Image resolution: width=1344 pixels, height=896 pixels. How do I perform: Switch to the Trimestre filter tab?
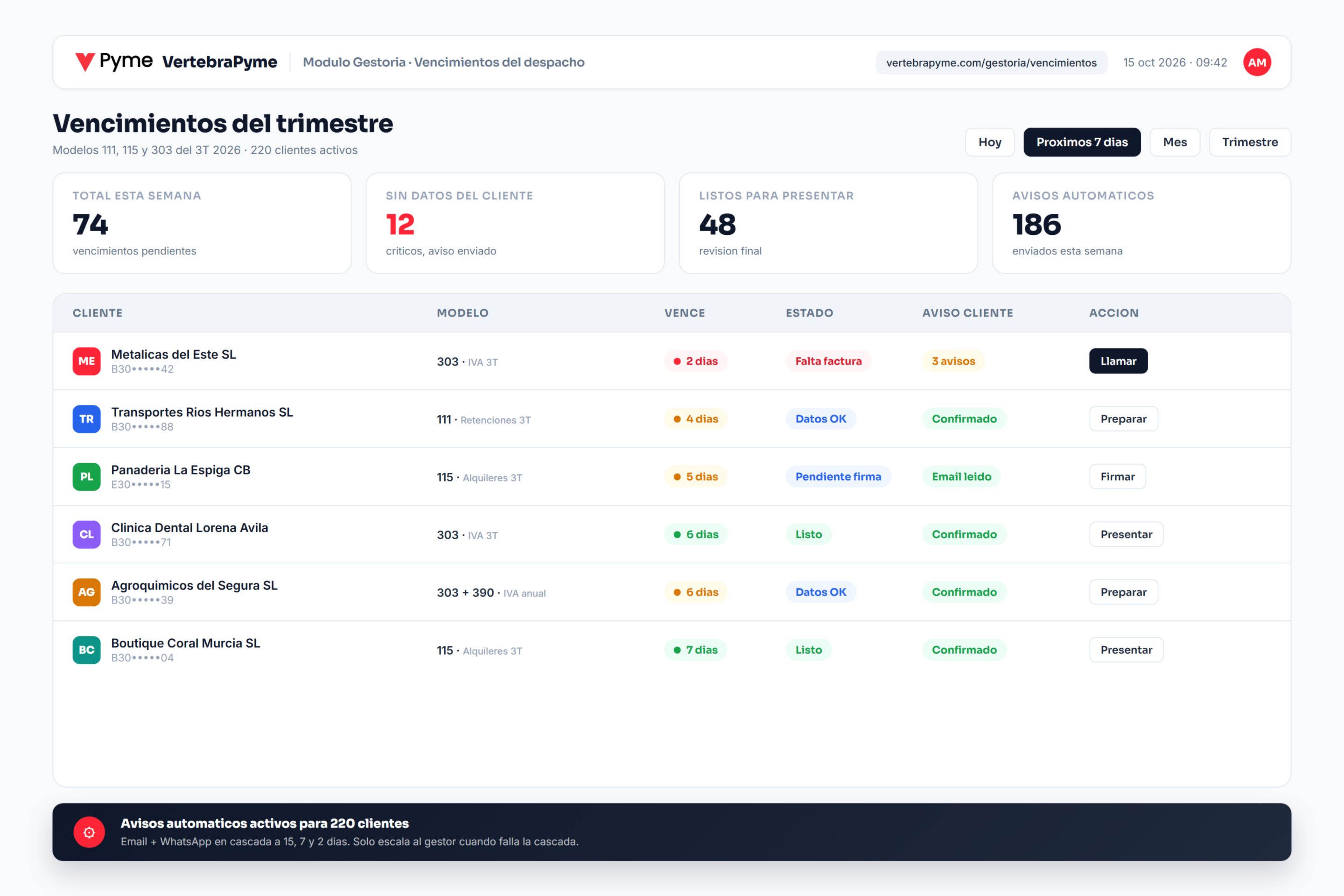click(1250, 142)
